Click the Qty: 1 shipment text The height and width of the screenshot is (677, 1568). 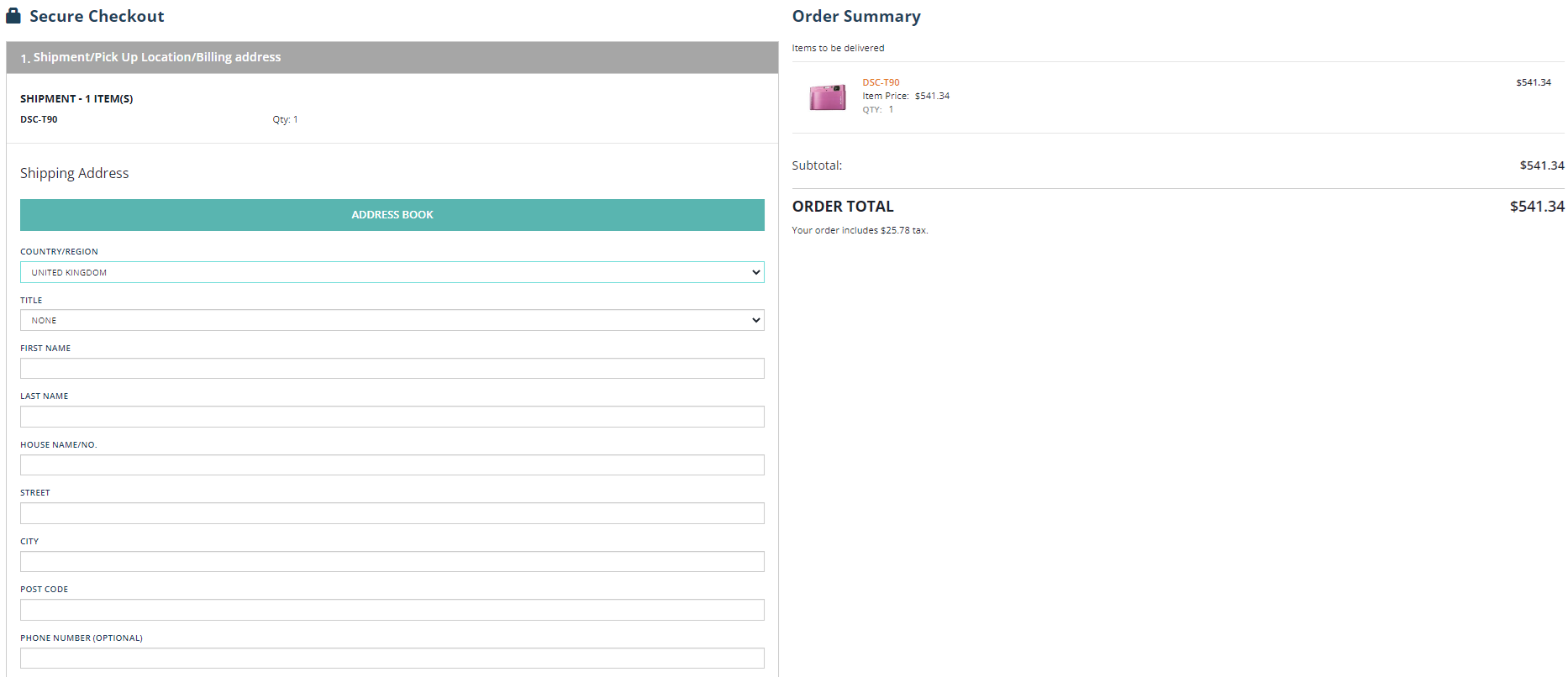coord(285,119)
